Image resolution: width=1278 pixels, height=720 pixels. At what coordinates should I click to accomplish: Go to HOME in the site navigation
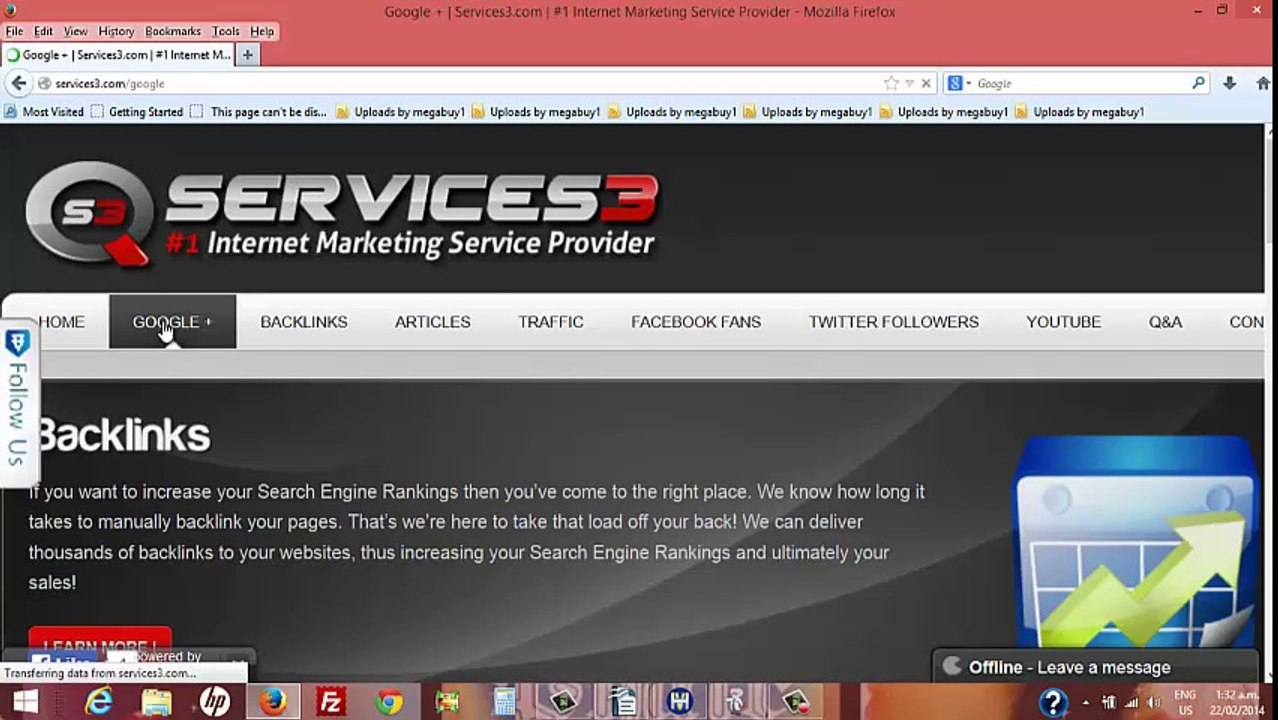(61, 322)
